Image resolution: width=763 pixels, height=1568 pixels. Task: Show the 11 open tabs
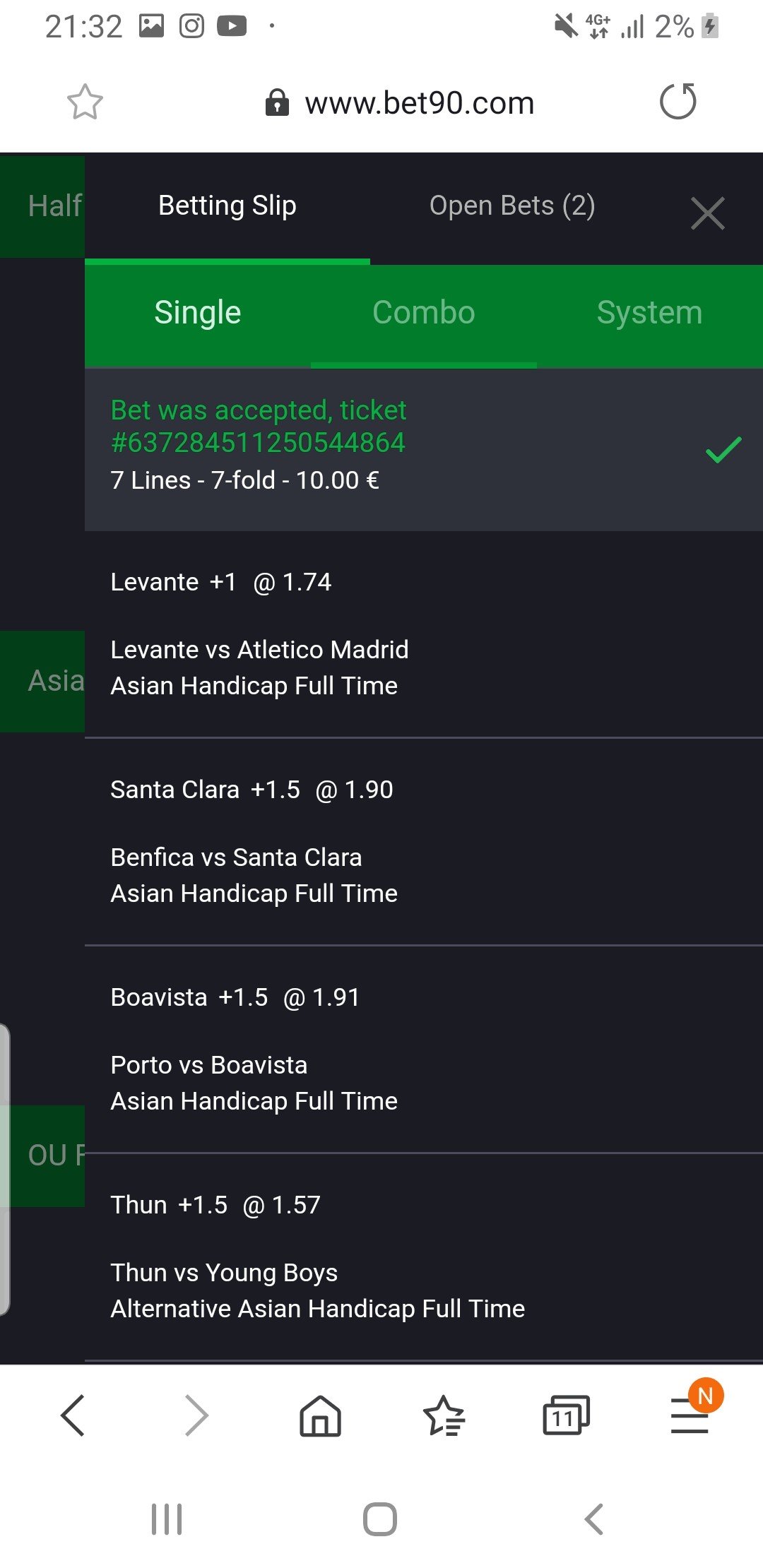coord(565,1415)
